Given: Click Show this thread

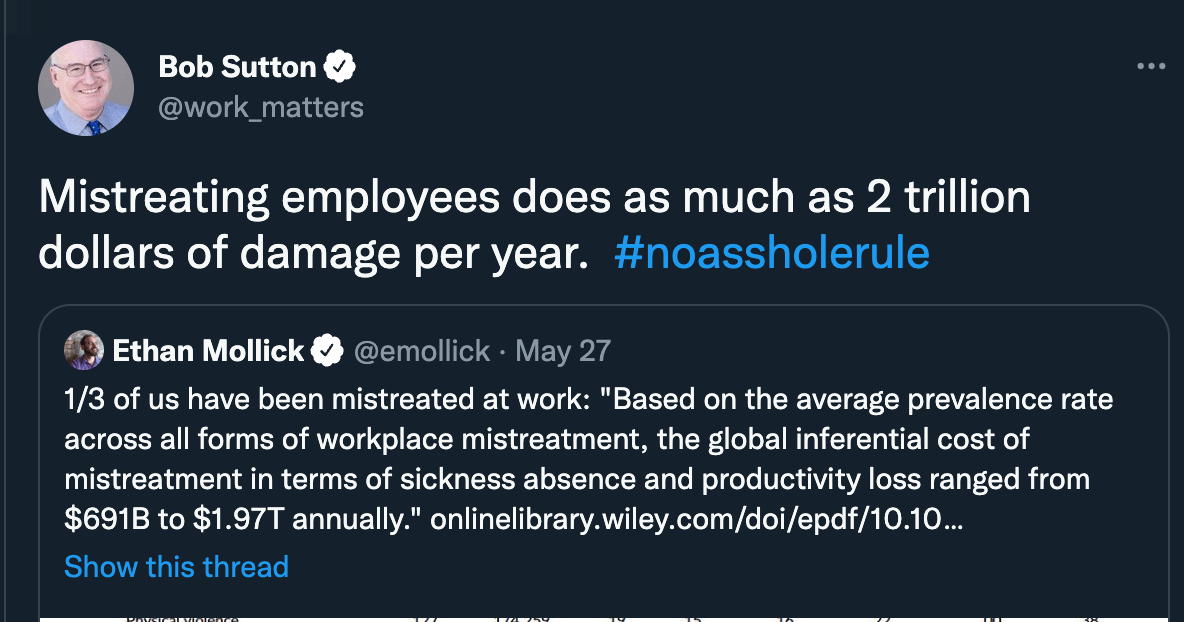Looking at the screenshot, I should pyautogui.click(x=177, y=567).
